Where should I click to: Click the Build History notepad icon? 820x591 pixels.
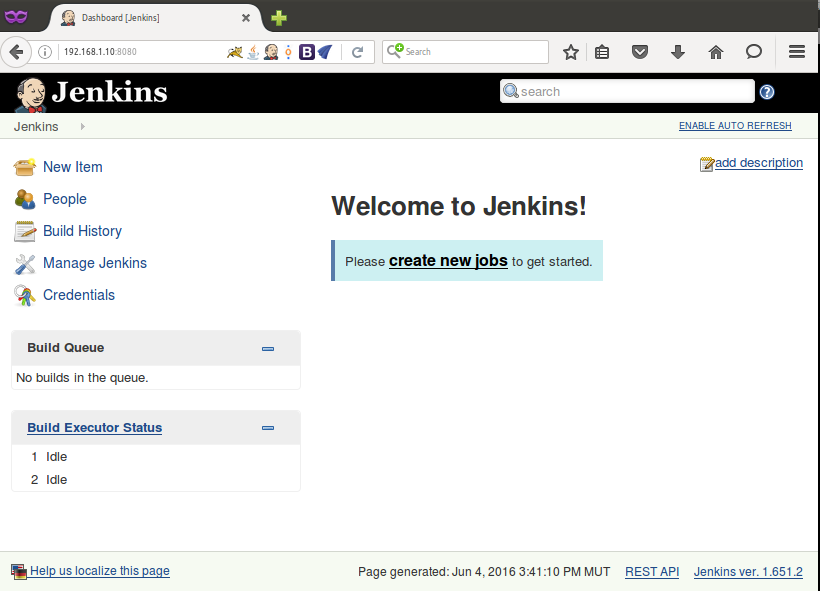[x=25, y=231]
